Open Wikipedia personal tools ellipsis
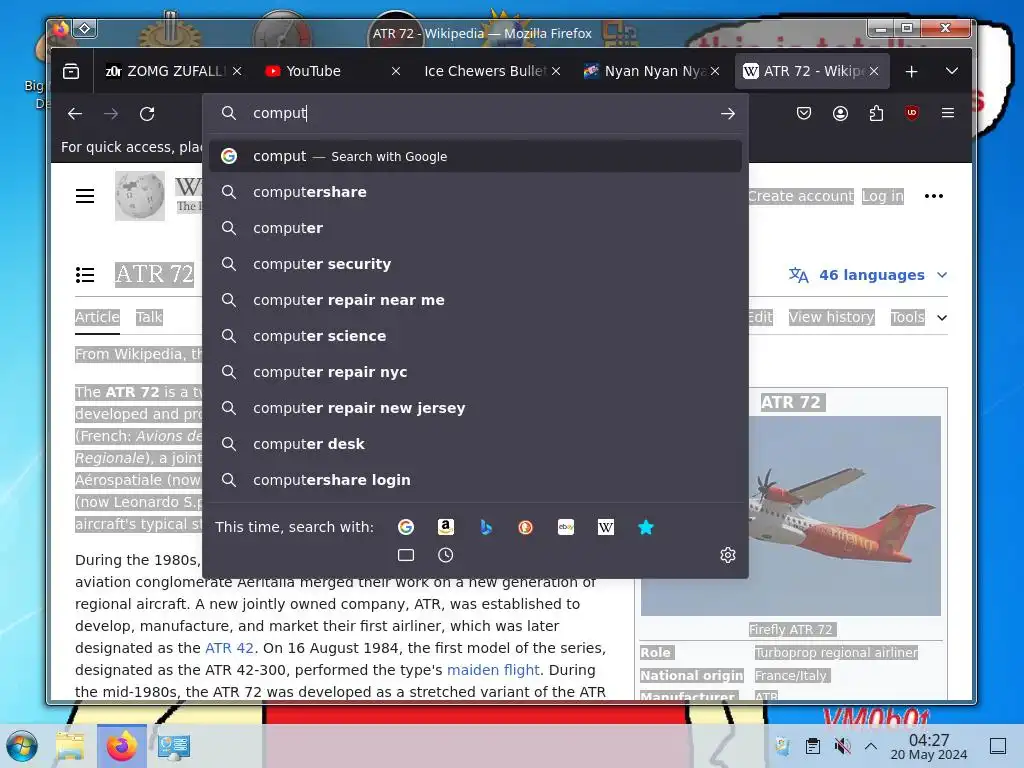 [934, 196]
